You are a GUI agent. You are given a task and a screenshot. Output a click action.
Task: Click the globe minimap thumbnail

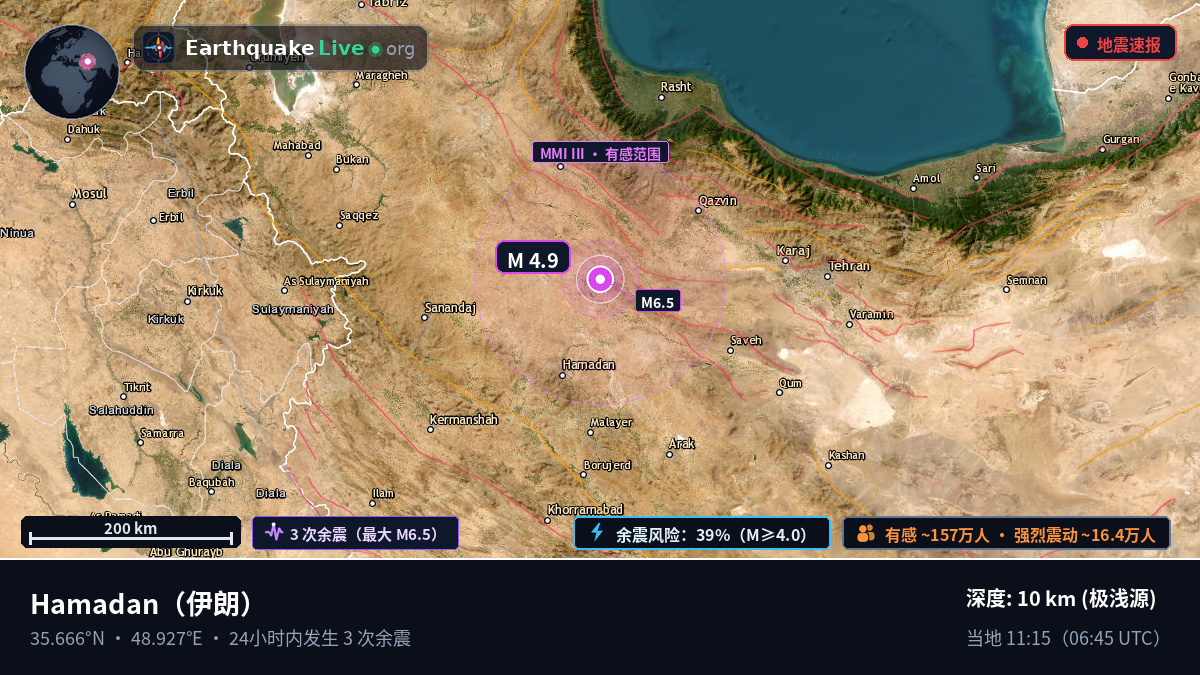[72, 72]
